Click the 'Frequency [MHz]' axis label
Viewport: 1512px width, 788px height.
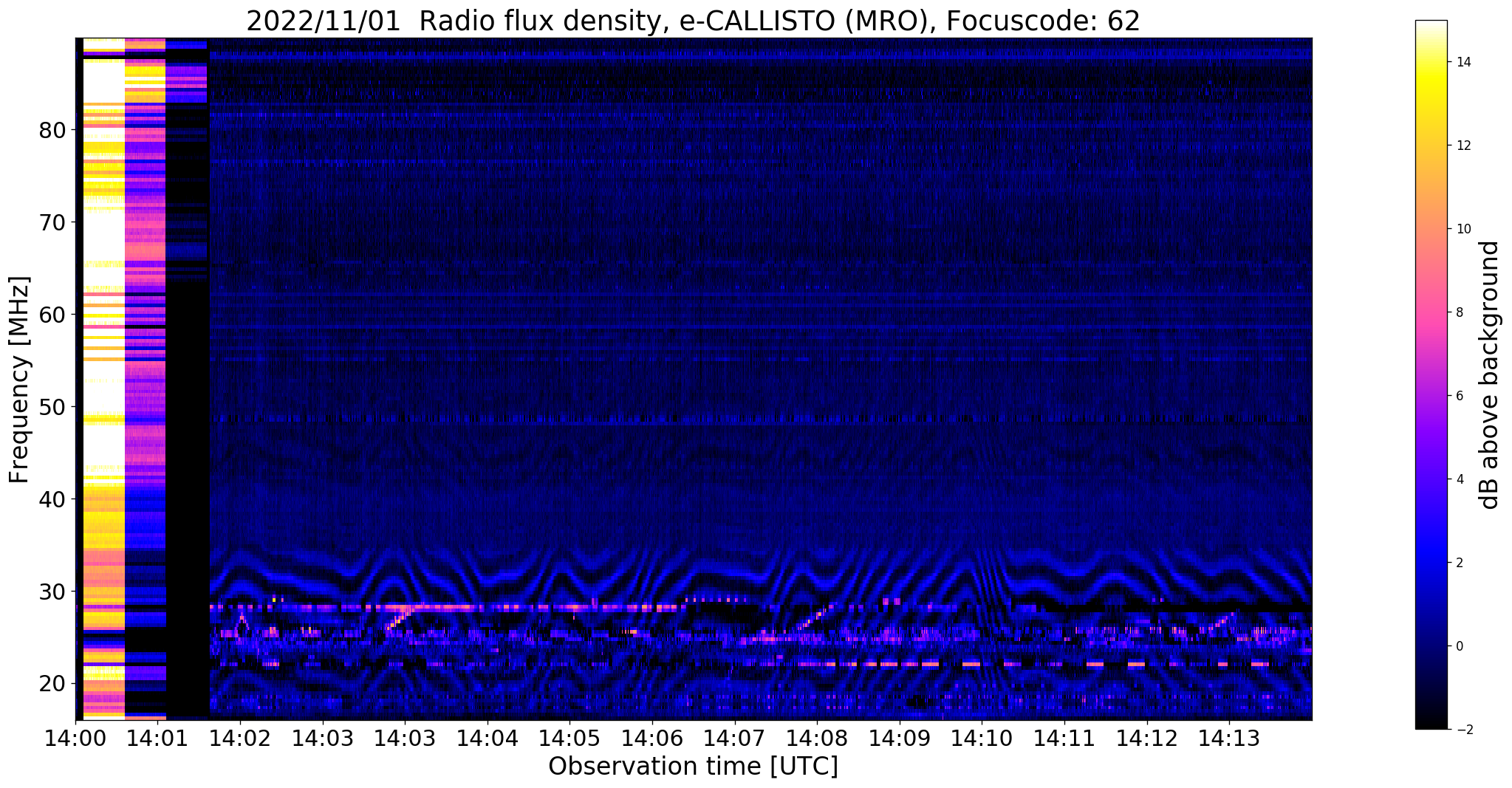coord(20,380)
